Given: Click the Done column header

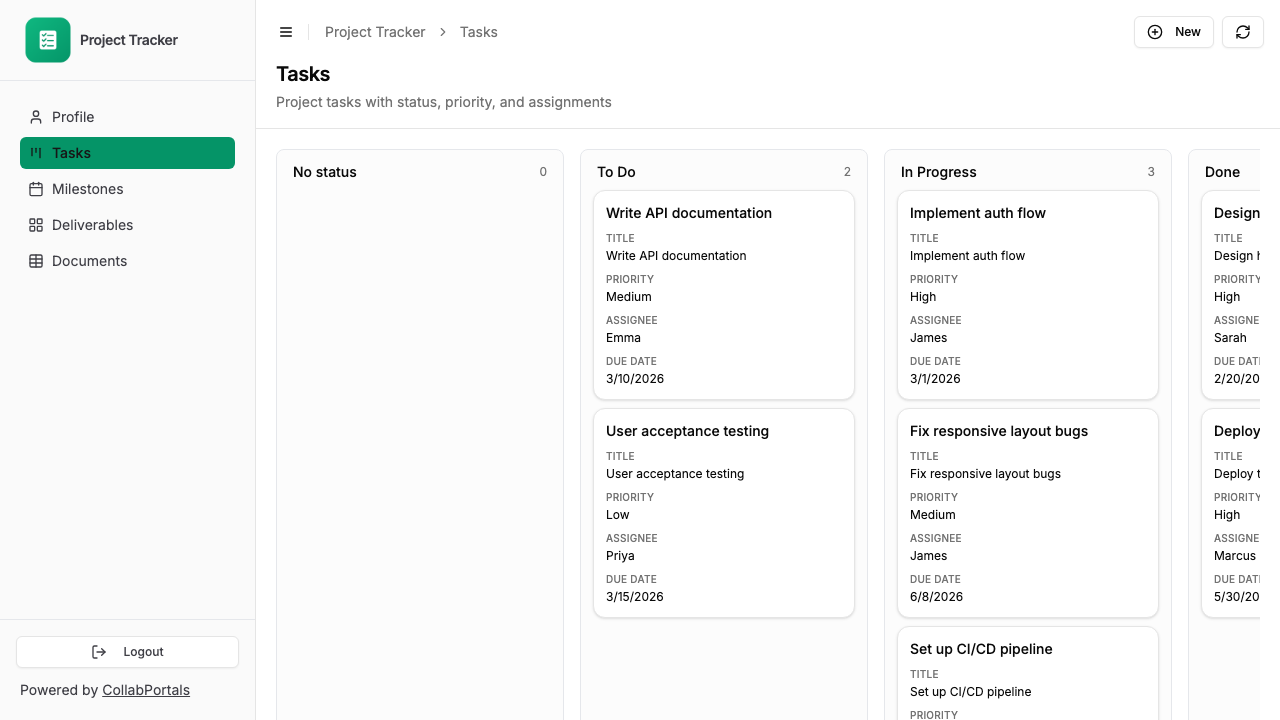Looking at the screenshot, I should coord(1222,172).
